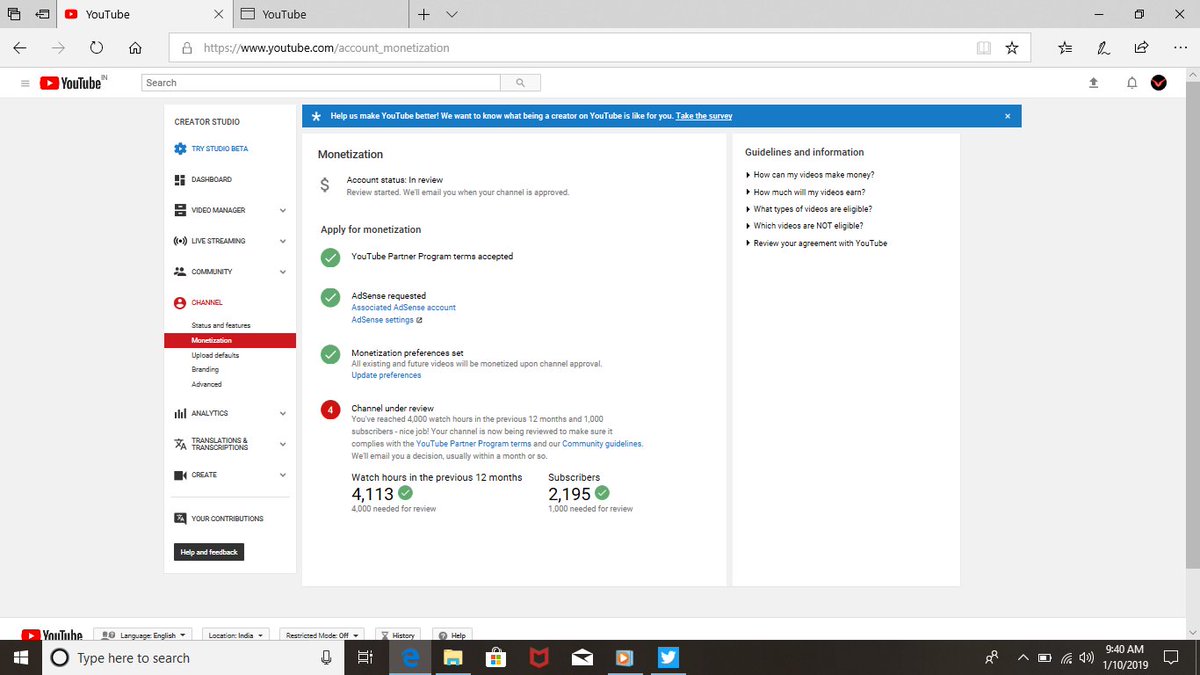Click the Community people icon
The image size is (1200, 675).
click(180, 272)
